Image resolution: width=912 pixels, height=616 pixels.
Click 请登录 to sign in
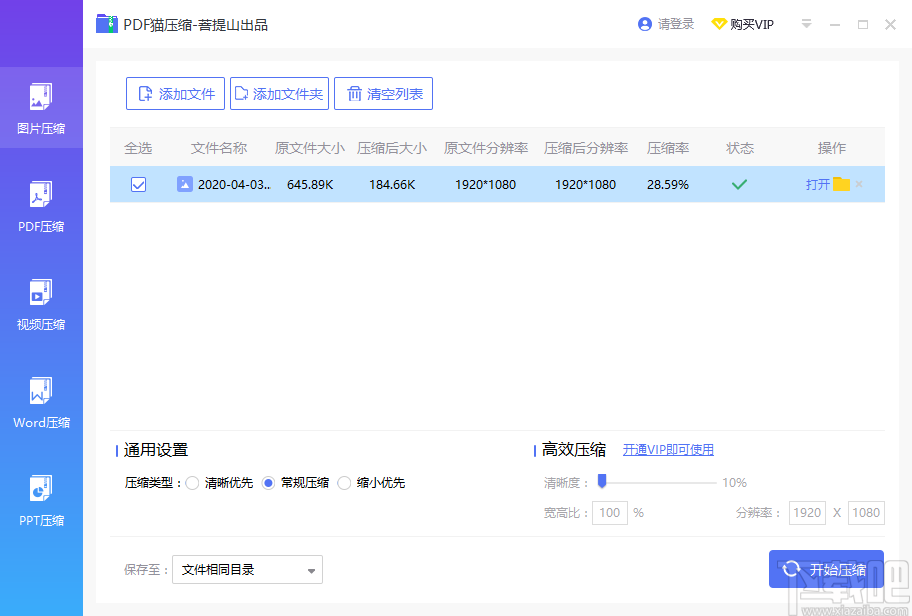coord(666,23)
